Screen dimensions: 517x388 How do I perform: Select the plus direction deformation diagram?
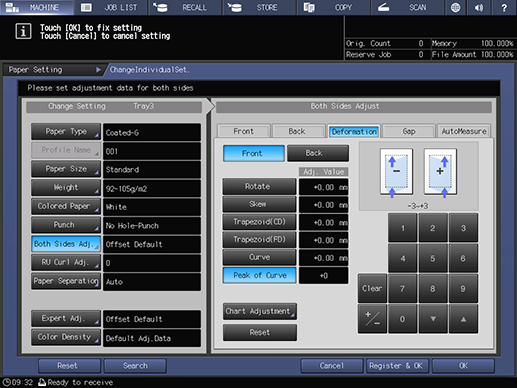pos(440,172)
